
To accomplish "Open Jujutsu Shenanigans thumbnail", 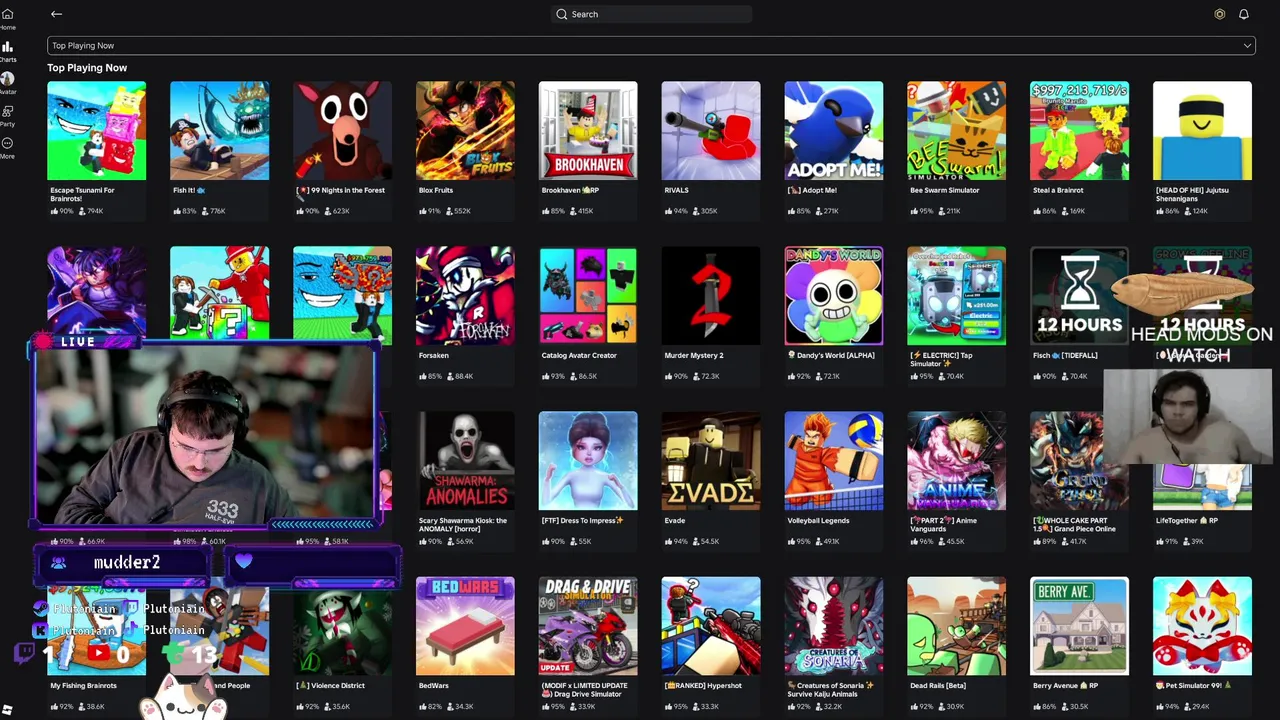I will [1203, 131].
